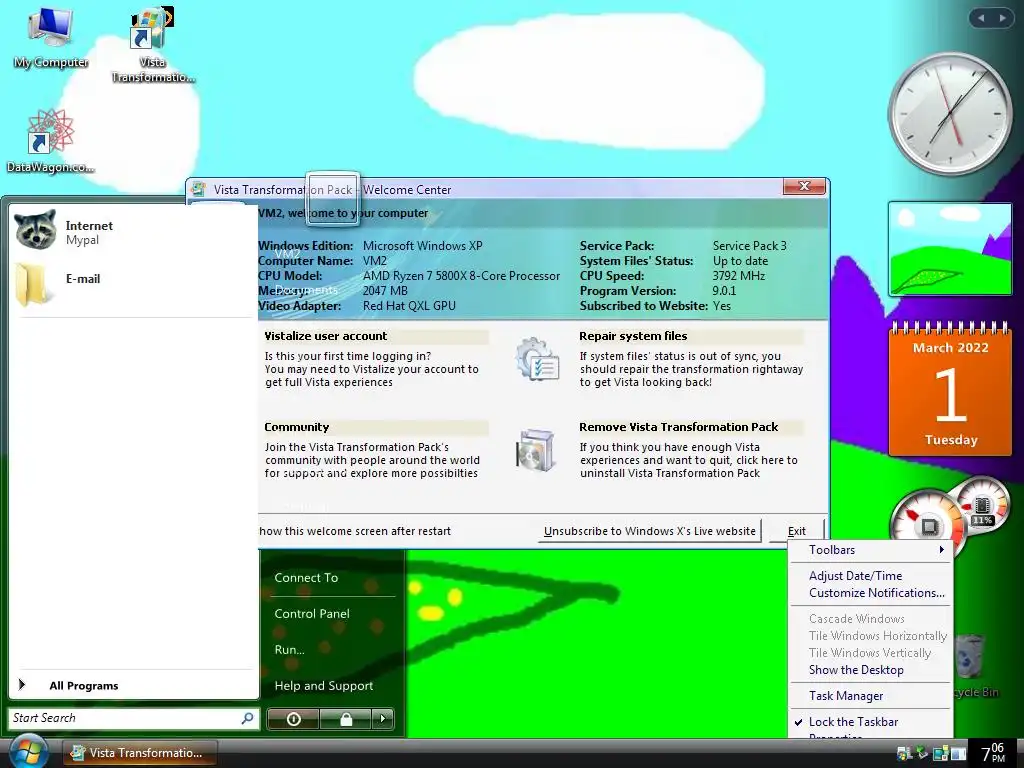The image size is (1024, 768).
Task: Open Task Manager from context menu
Action: (846, 696)
